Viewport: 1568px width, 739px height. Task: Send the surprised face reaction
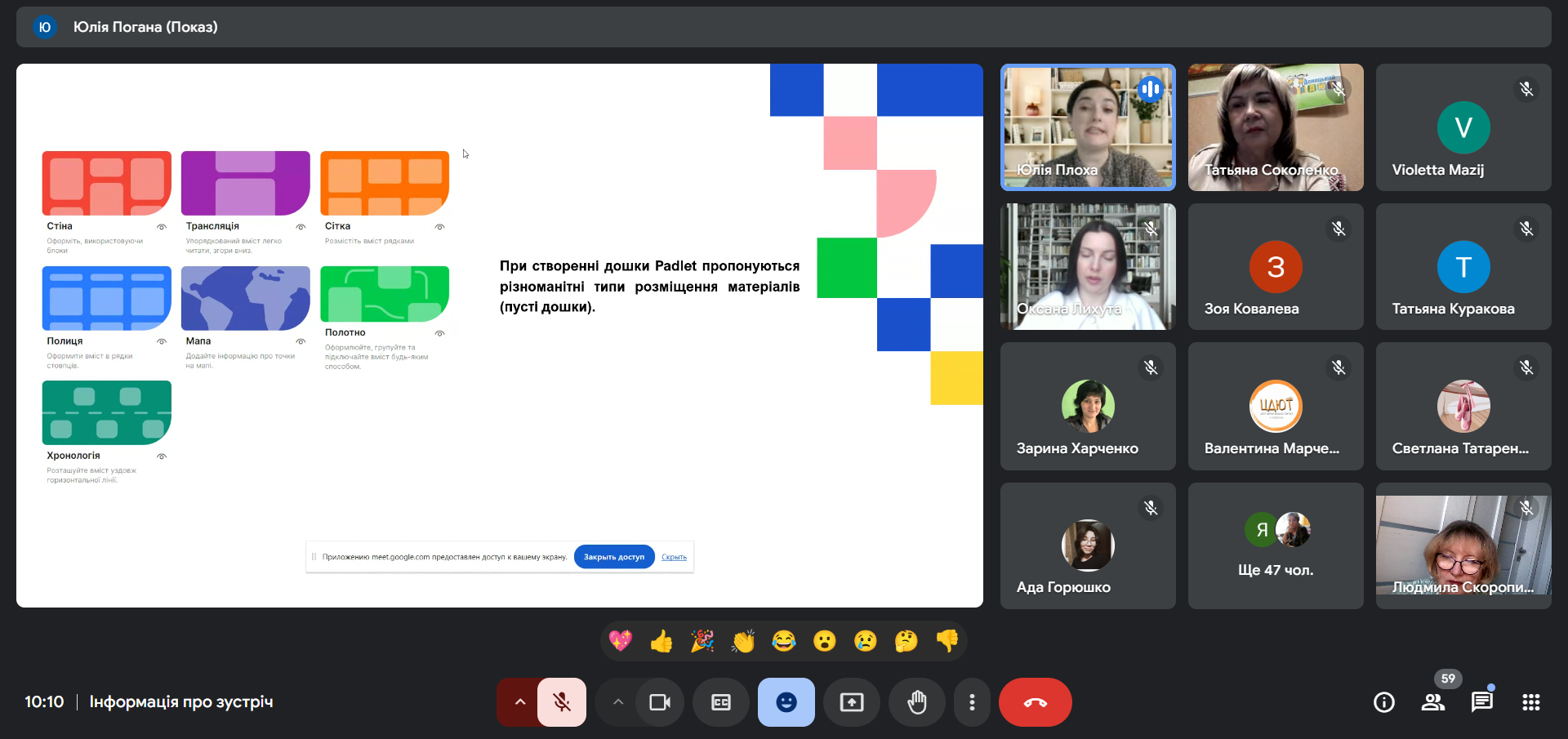coord(825,641)
